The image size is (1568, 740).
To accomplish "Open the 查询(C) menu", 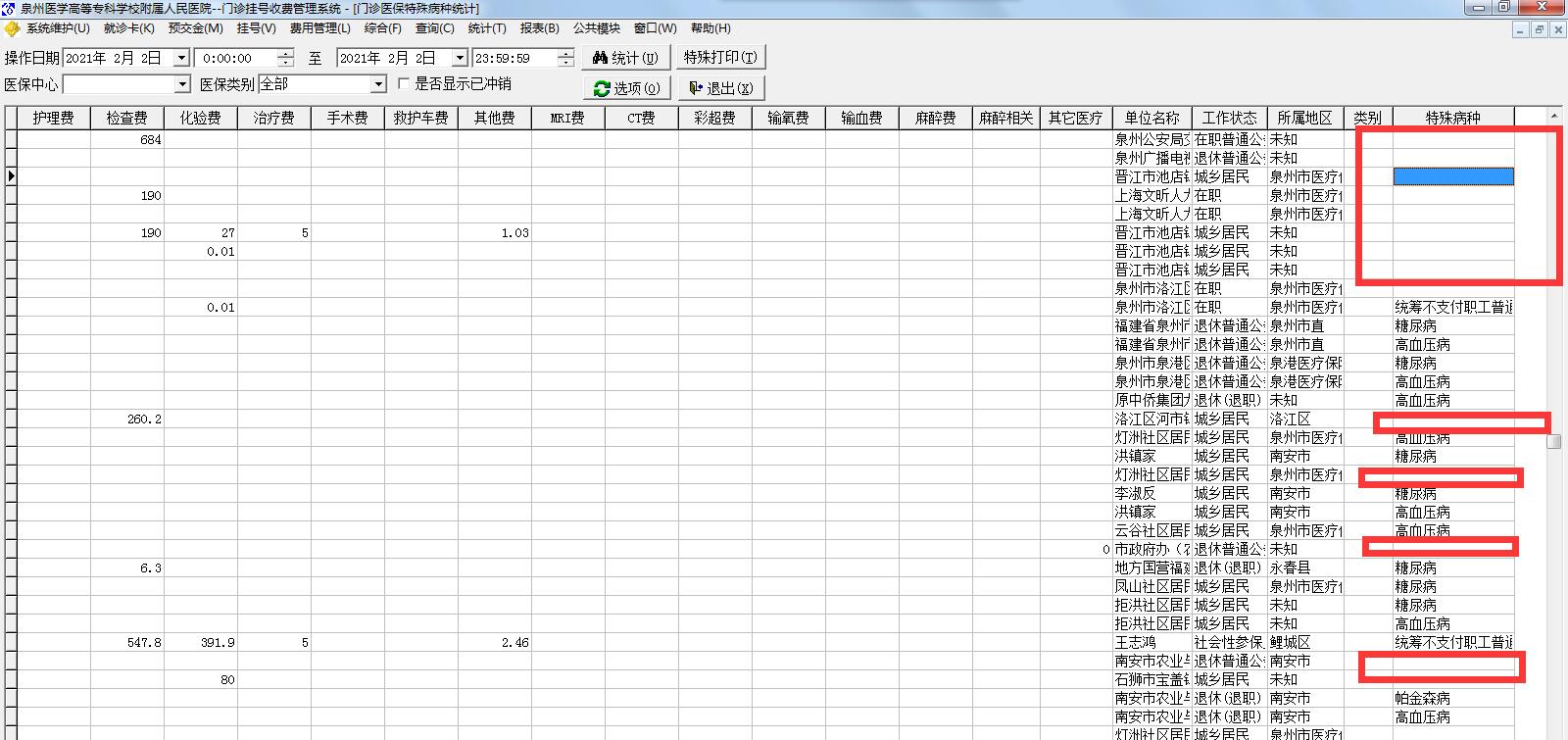I will point(435,28).
